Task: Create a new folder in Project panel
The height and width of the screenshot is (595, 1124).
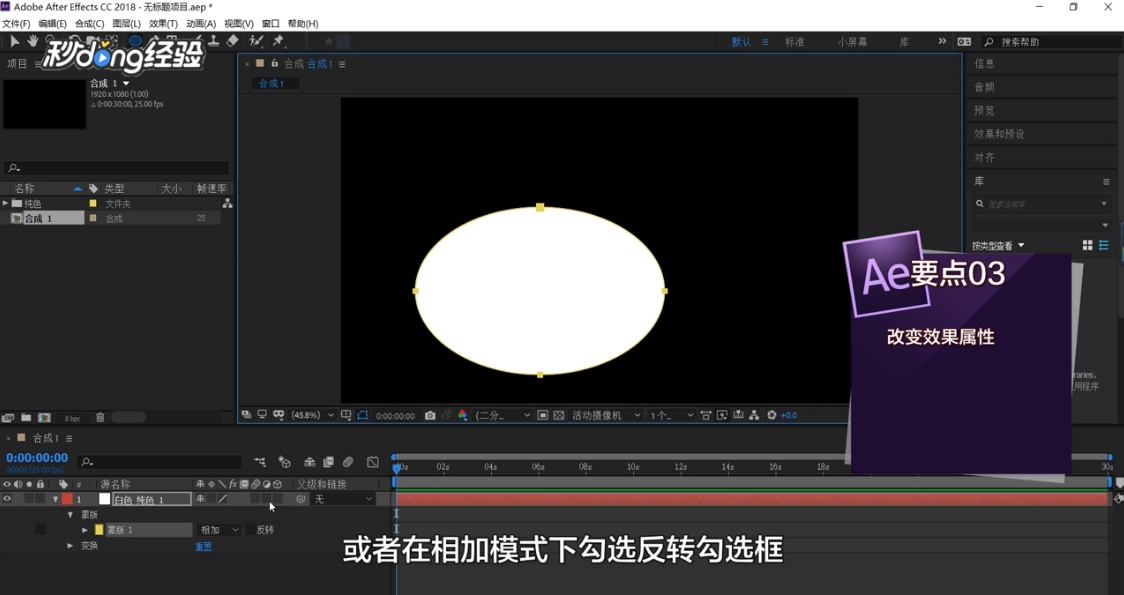Action: [x=26, y=417]
